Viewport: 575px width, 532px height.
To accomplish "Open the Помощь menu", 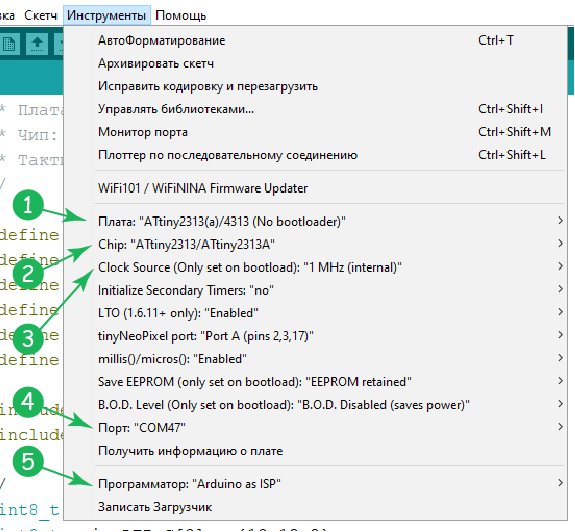I will pyautogui.click(x=180, y=15).
